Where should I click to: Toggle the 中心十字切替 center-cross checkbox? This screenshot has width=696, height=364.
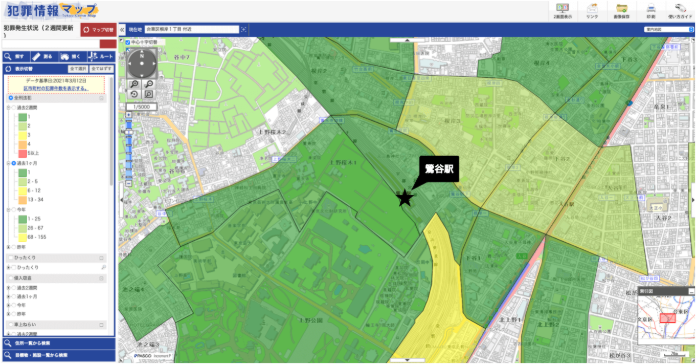[x=128, y=42]
